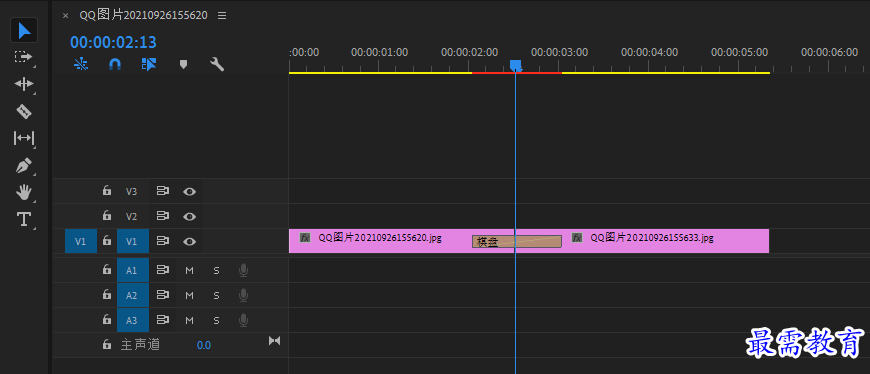The image size is (870, 374).
Task: Solo audio track A2
Action: (x=216, y=296)
